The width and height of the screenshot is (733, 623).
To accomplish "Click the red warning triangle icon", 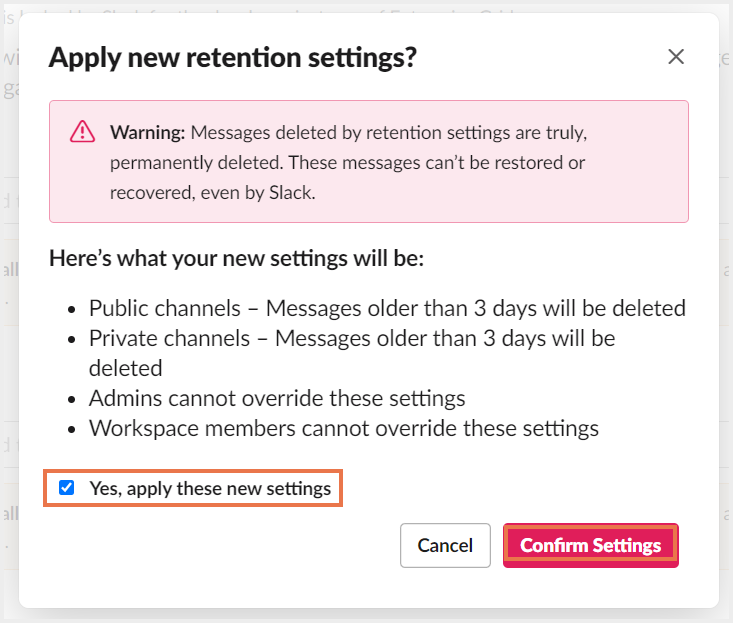I will click(x=82, y=132).
